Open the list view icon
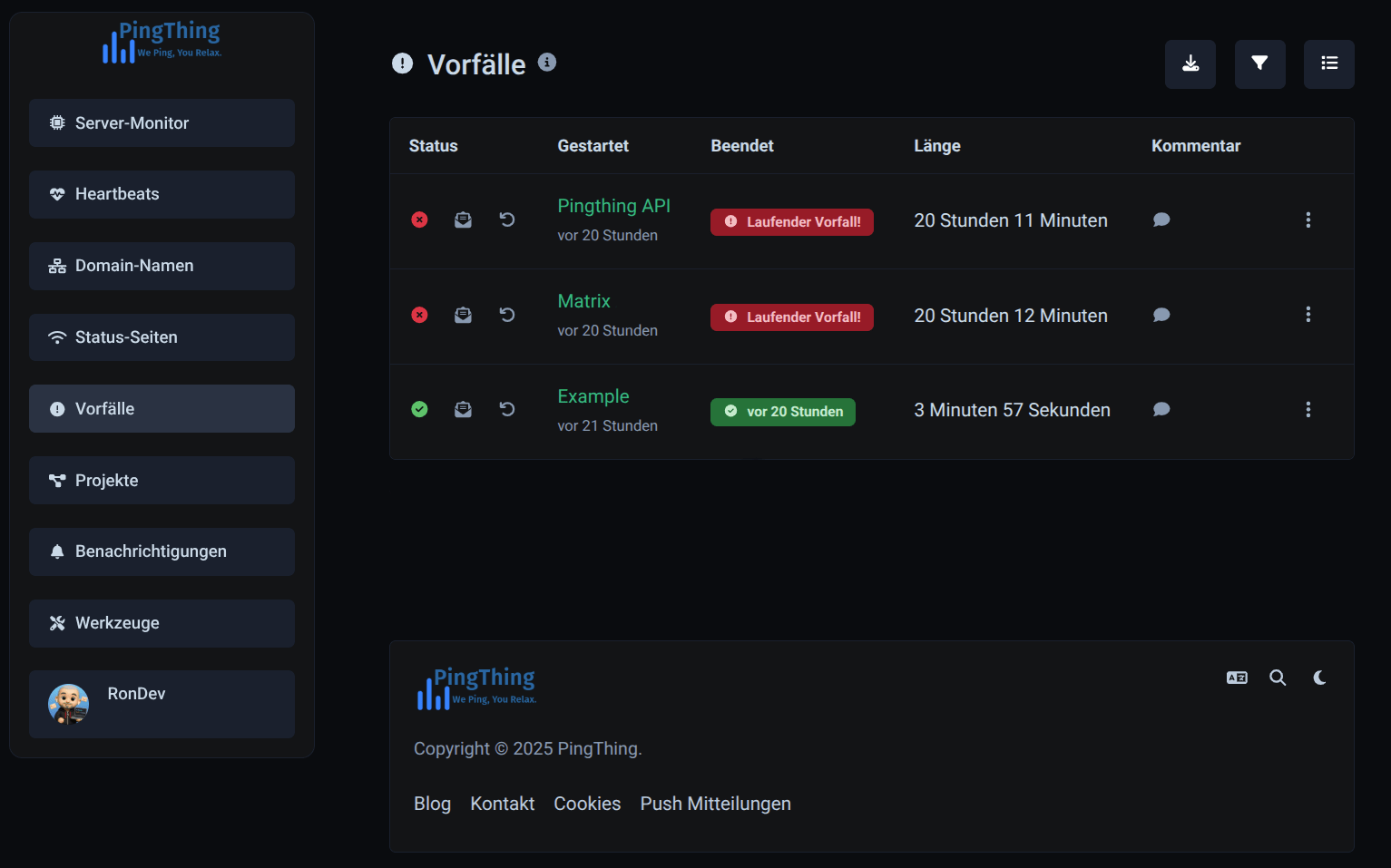 [x=1328, y=63]
